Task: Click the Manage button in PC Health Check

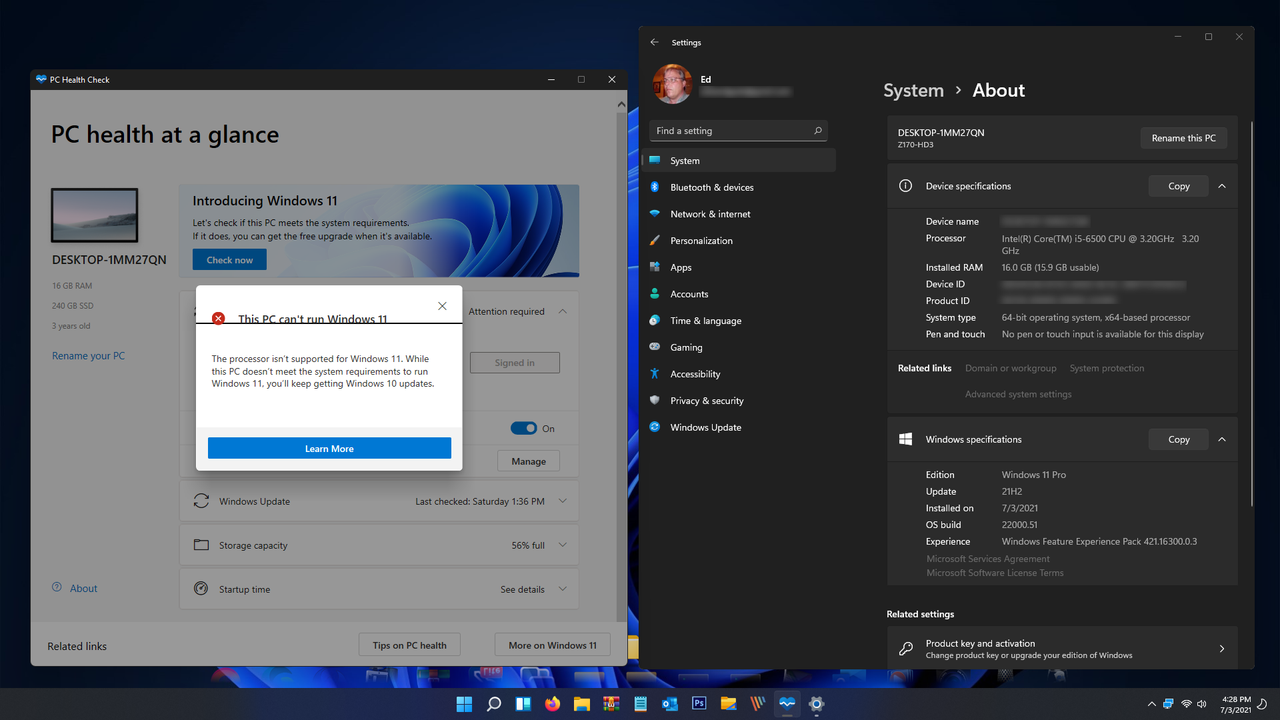Action: (x=529, y=461)
